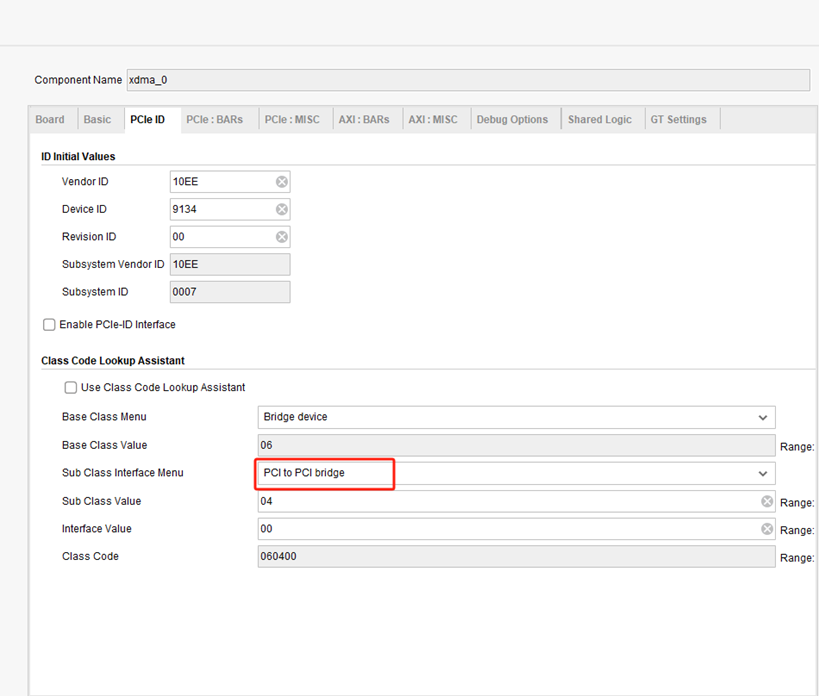The image size is (819, 696).
Task: Clear the Interface Value field
Action: coord(767,529)
